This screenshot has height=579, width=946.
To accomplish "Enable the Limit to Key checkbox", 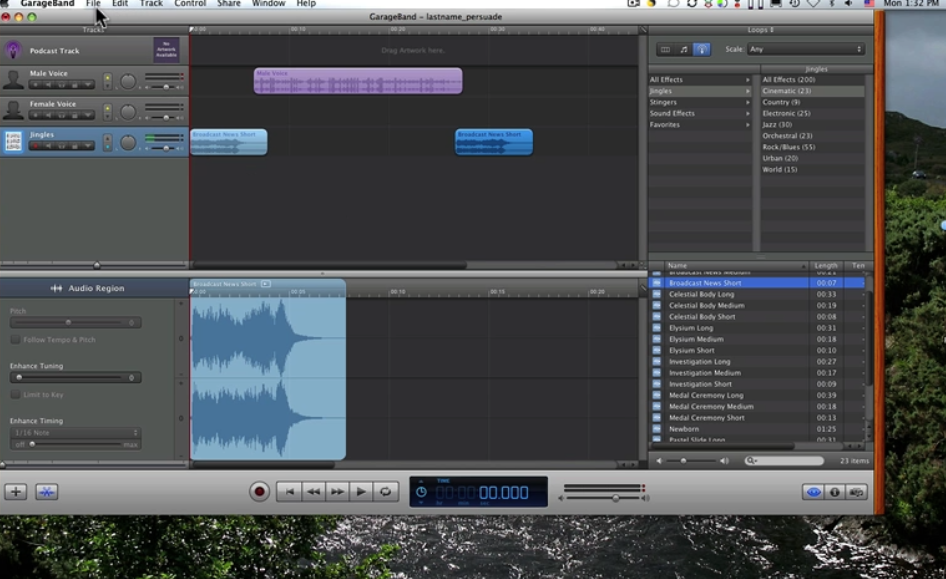I will [15, 394].
